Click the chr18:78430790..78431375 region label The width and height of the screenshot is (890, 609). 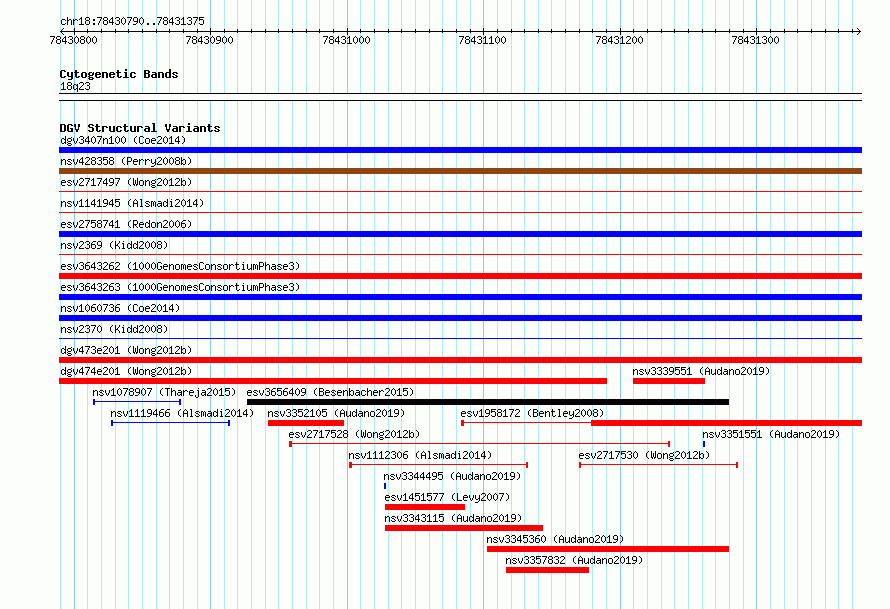click(x=132, y=21)
